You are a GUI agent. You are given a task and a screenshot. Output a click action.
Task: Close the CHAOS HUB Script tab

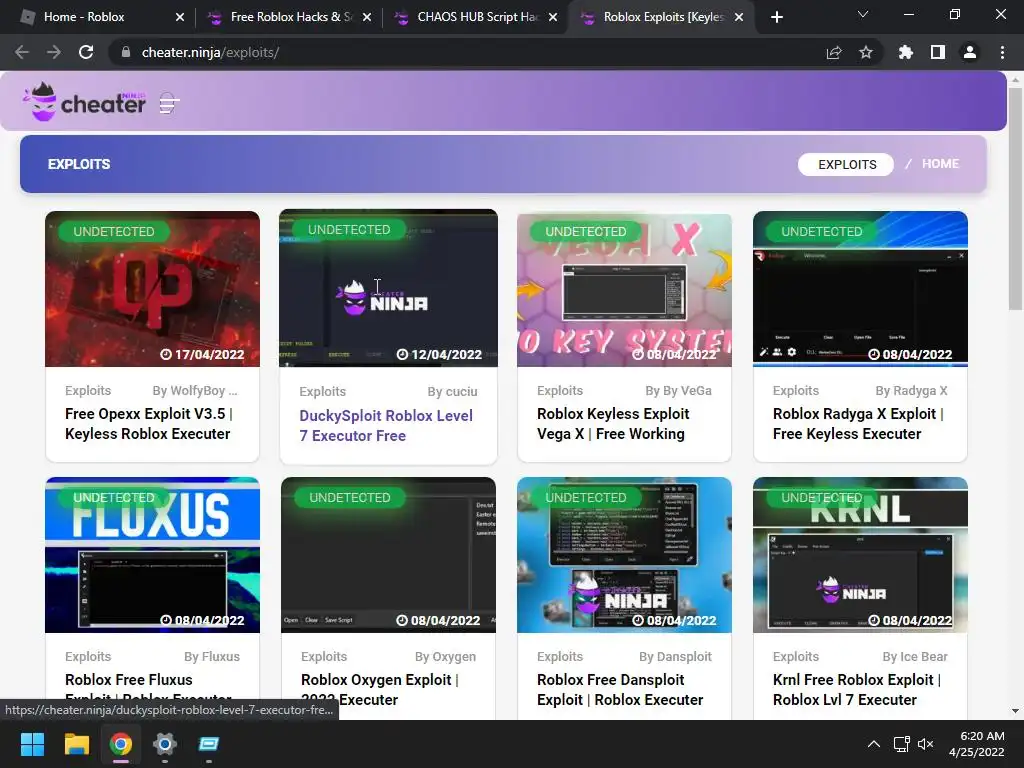click(x=553, y=17)
